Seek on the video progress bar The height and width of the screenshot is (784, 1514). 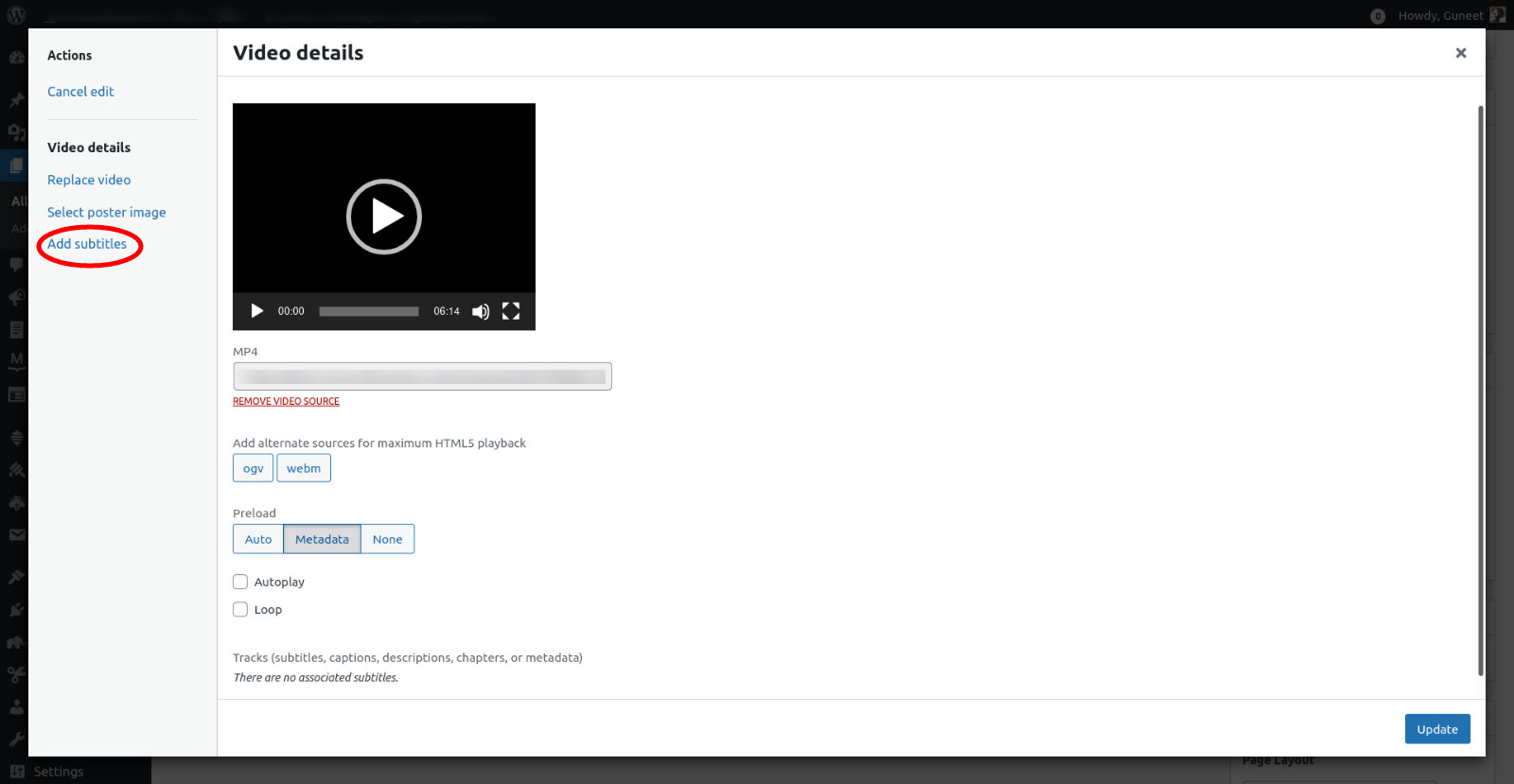369,311
